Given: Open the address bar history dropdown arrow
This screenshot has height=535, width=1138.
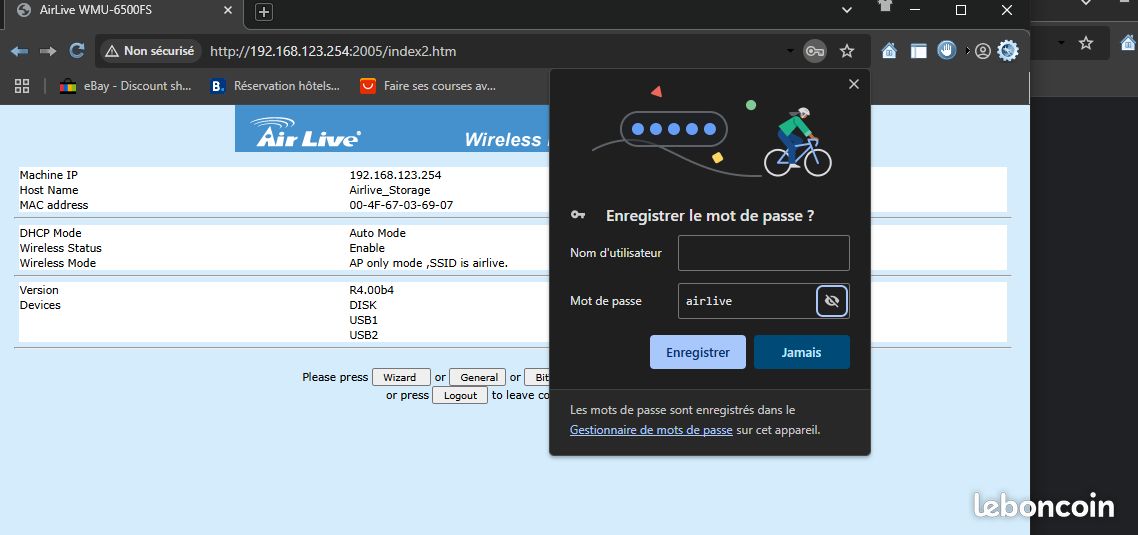Looking at the screenshot, I should point(790,52).
